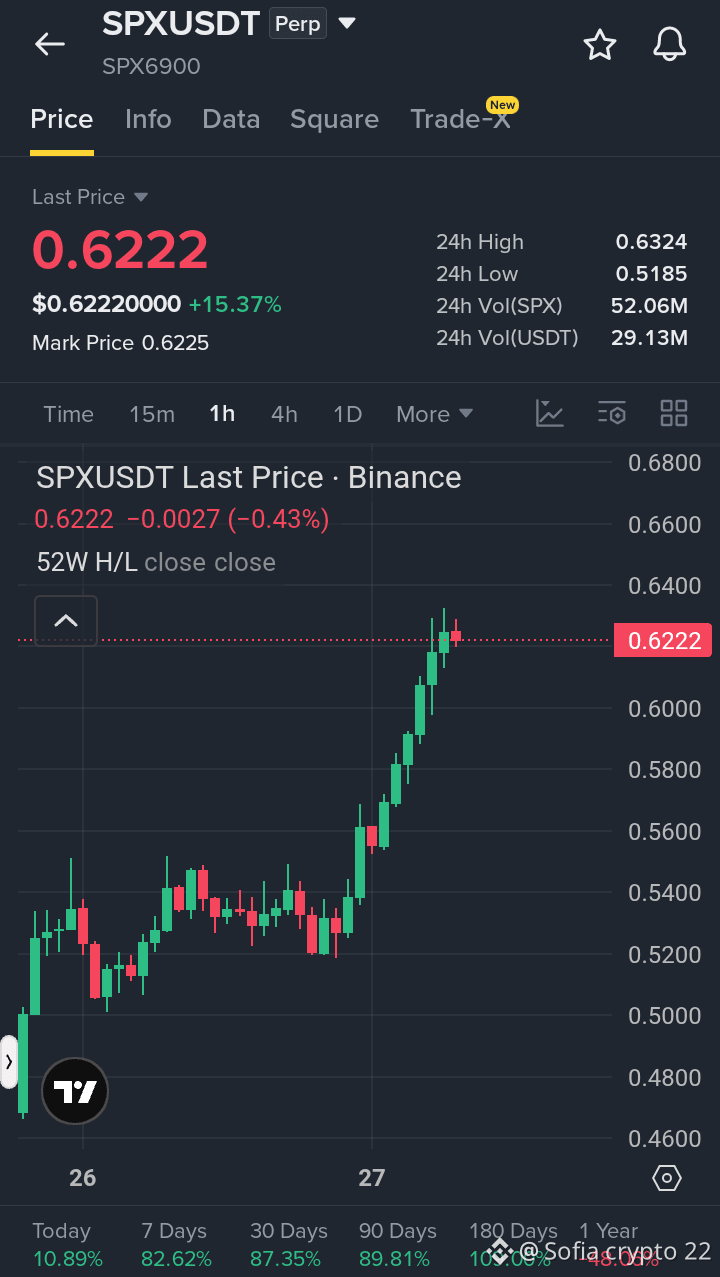Switch to the Square tab
720x1277 pixels.
point(334,119)
